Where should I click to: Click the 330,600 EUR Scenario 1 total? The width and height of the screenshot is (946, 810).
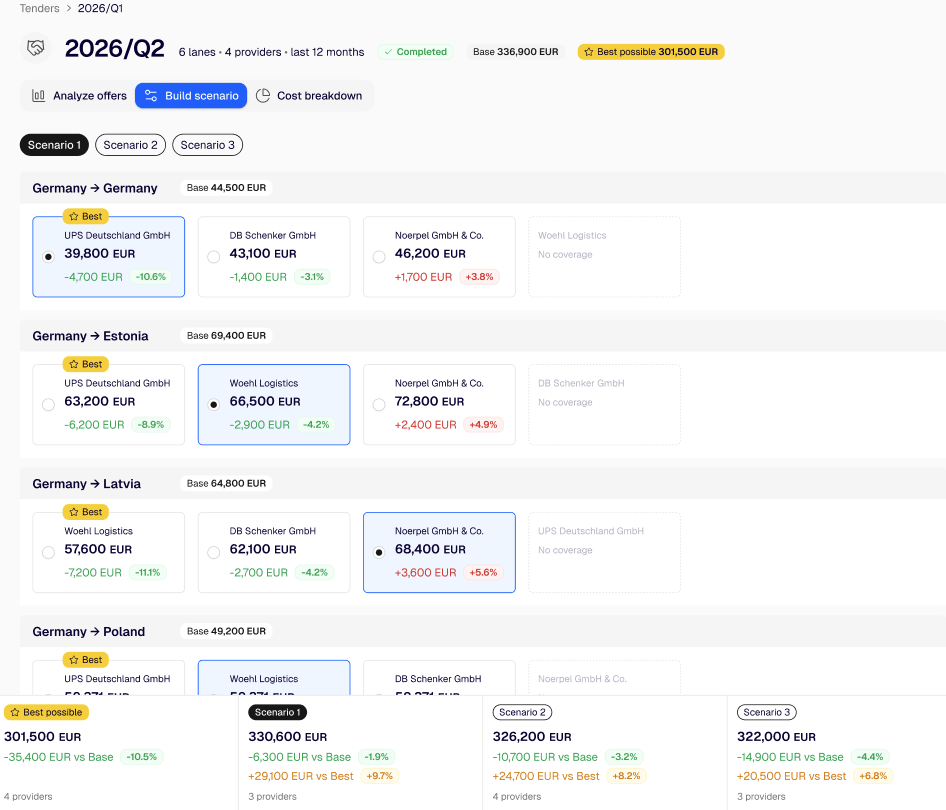tap(288, 737)
